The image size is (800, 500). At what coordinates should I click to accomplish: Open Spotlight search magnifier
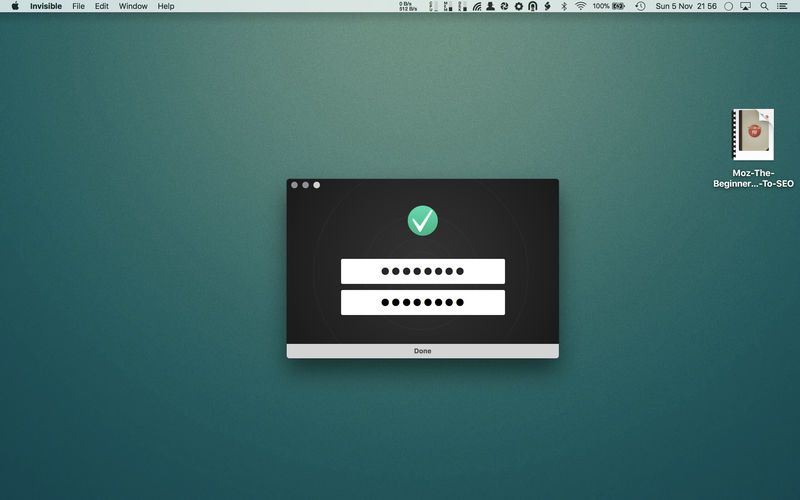[x=764, y=6]
